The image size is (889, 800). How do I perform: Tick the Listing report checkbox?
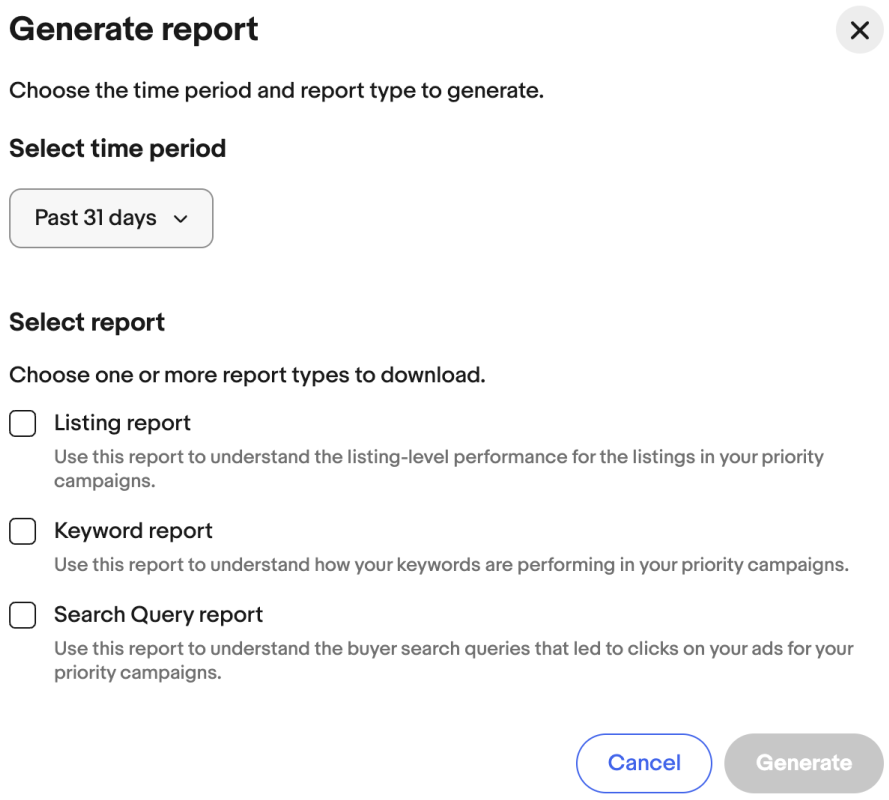23,424
